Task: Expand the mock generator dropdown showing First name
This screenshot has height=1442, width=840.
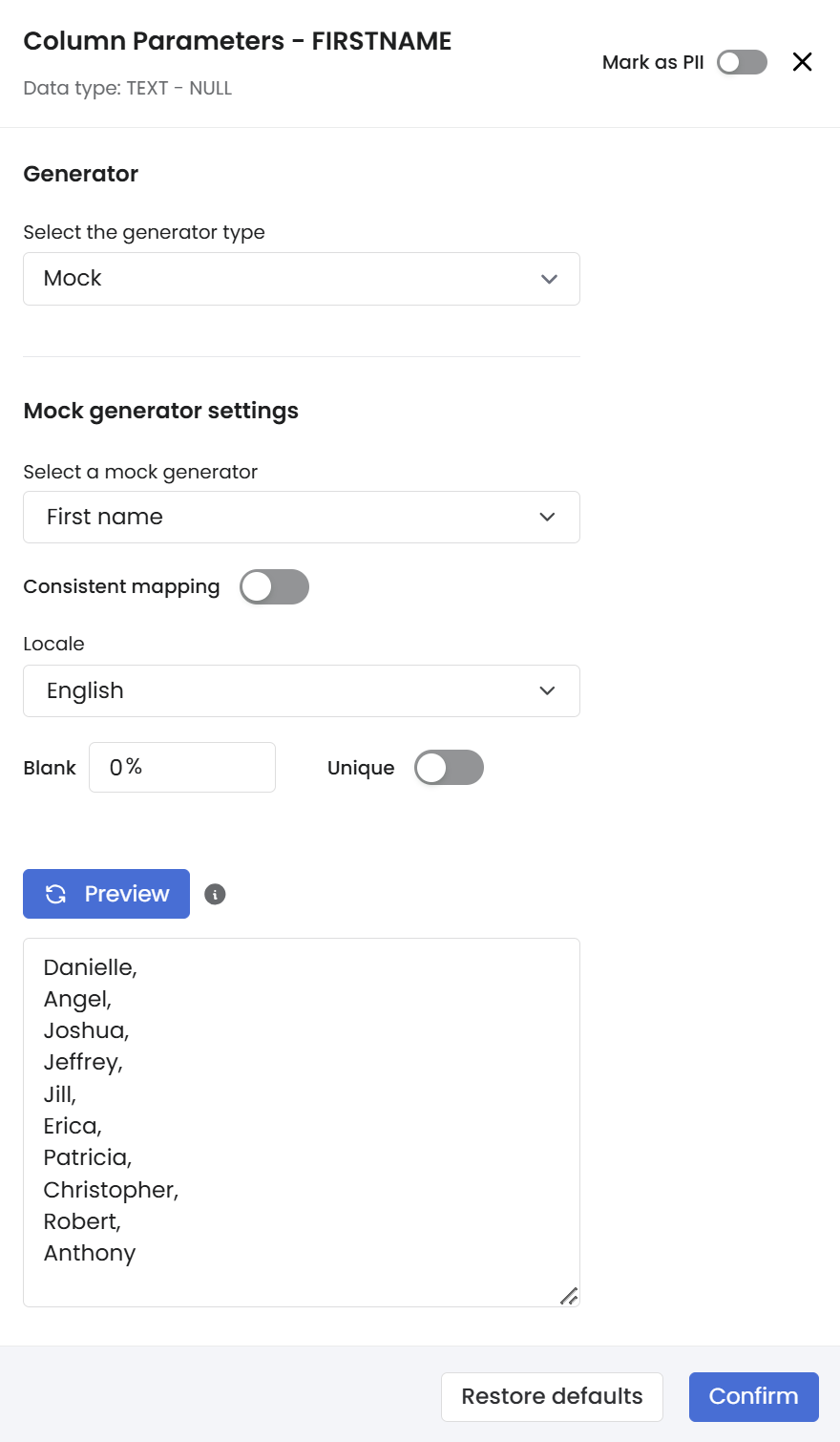Action: pyautogui.click(x=301, y=518)
